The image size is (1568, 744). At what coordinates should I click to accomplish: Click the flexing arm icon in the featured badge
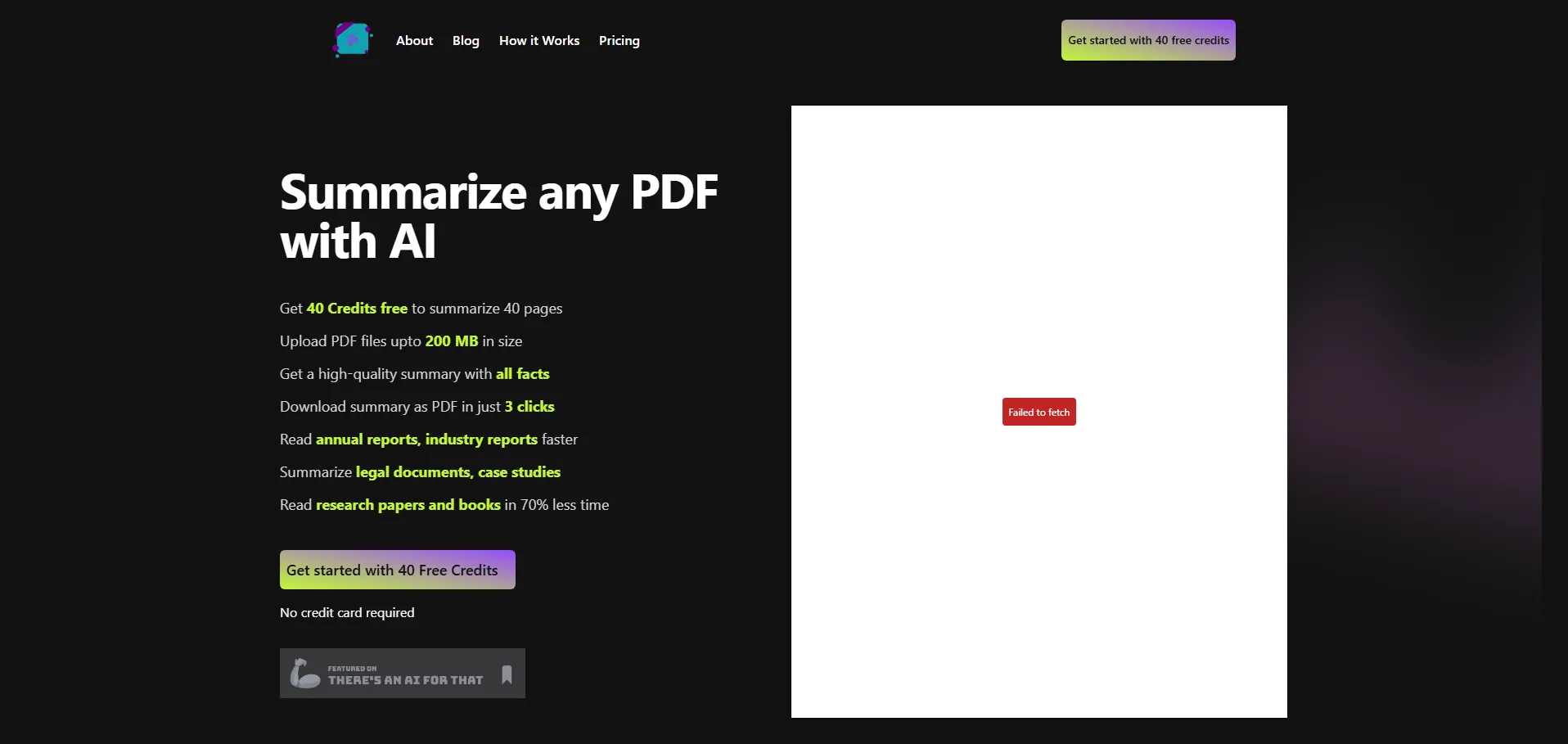click(x=304, y=674)
